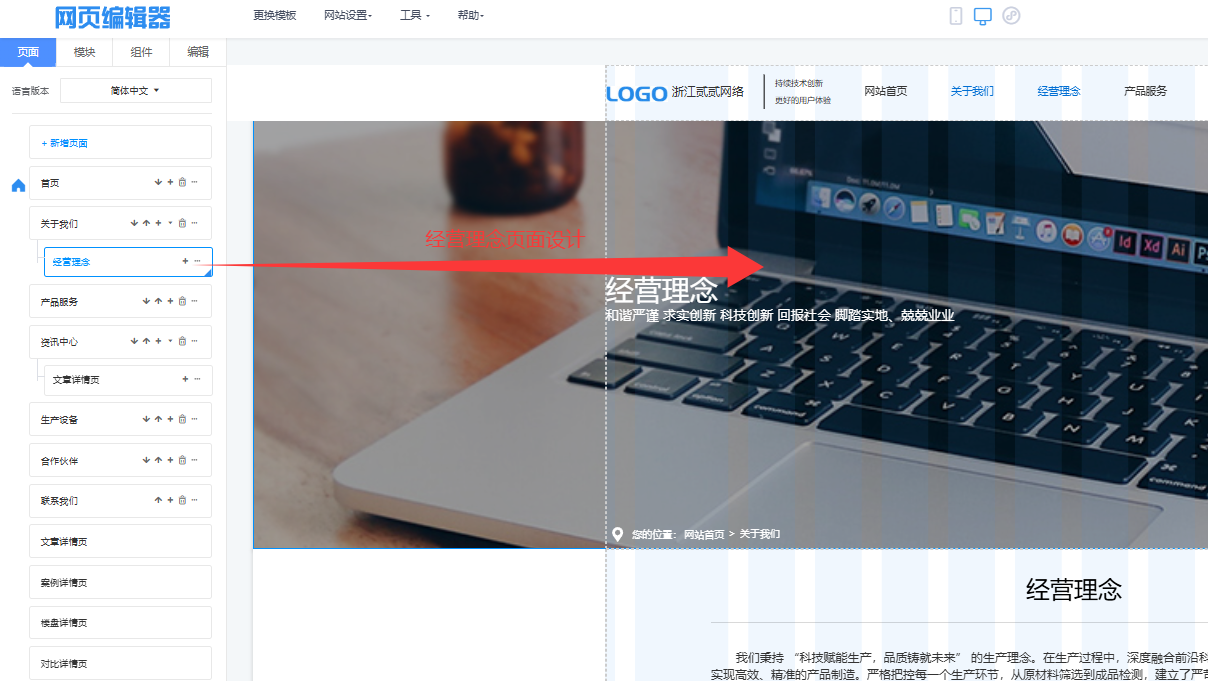Switch to 组件 tab
1208x681 pixels.
(141, 52)
